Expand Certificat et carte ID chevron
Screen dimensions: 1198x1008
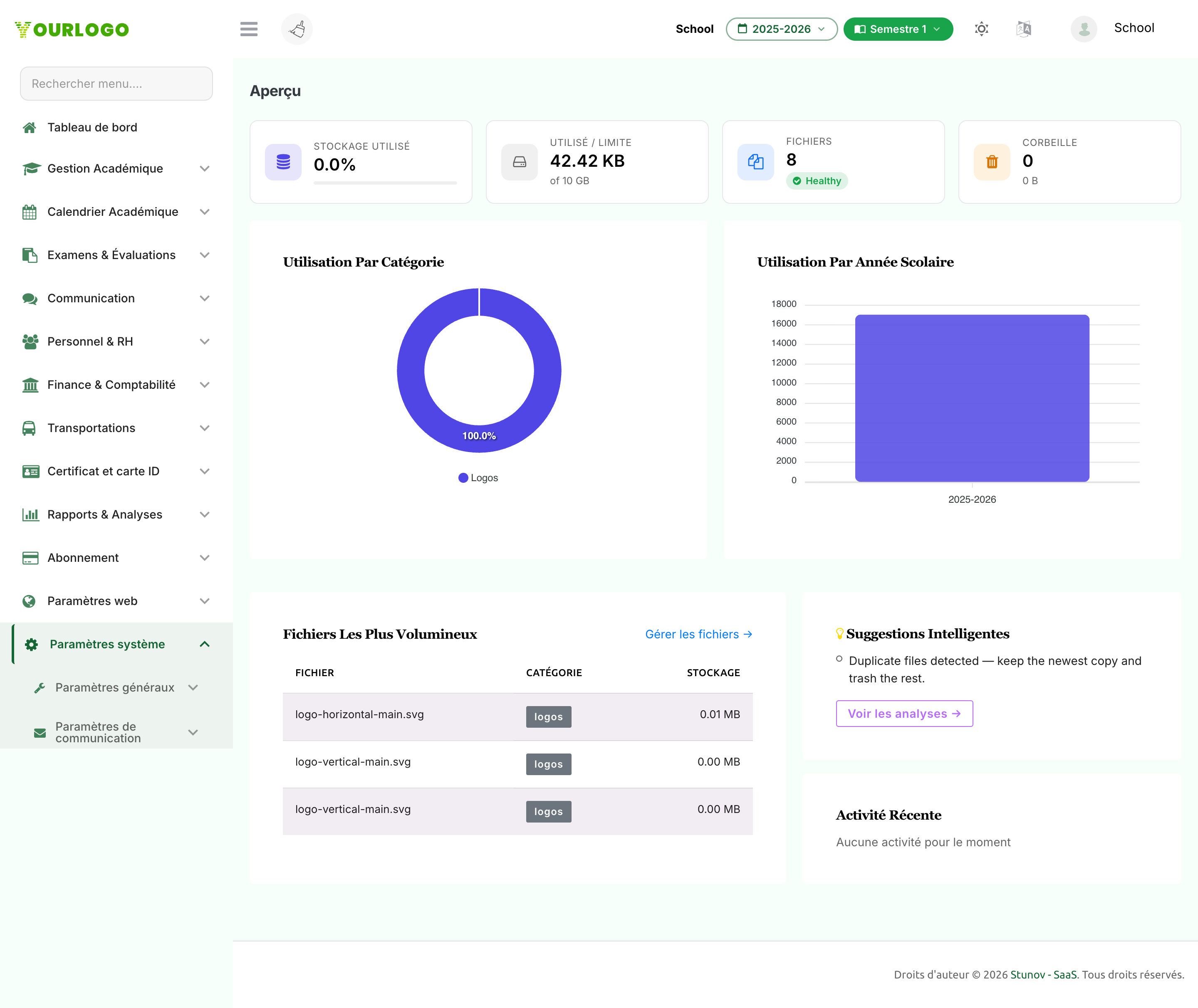(205, 472)
